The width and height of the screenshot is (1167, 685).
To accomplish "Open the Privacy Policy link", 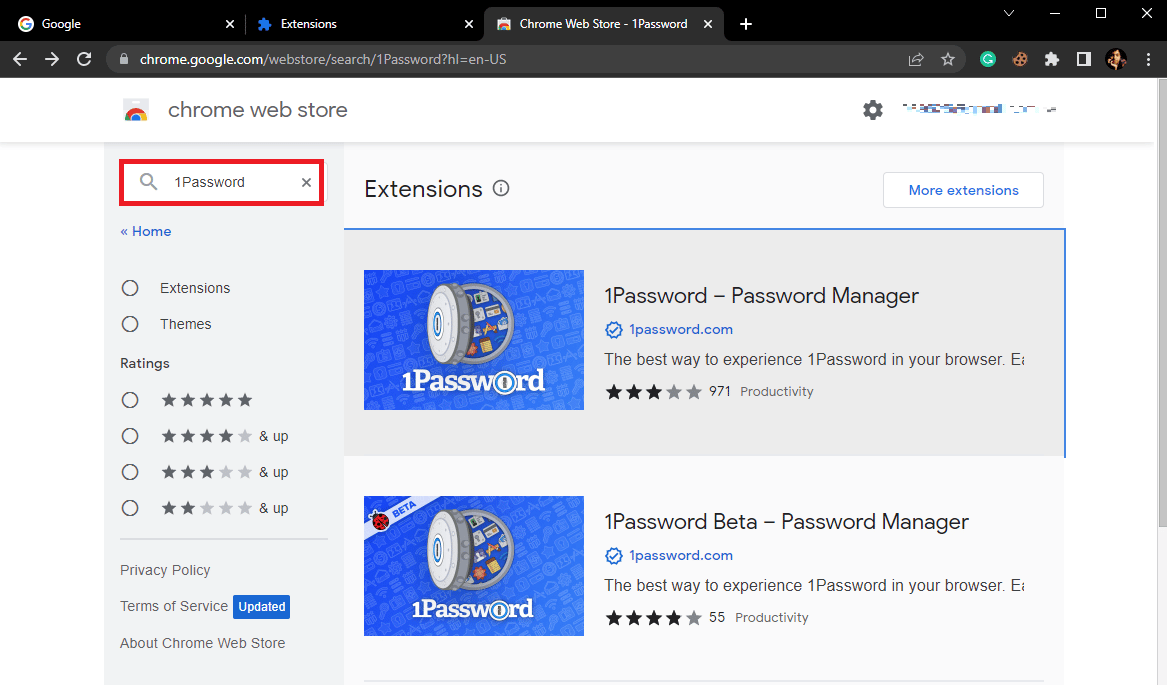I will pyautogui.click(x=165, y=570).
